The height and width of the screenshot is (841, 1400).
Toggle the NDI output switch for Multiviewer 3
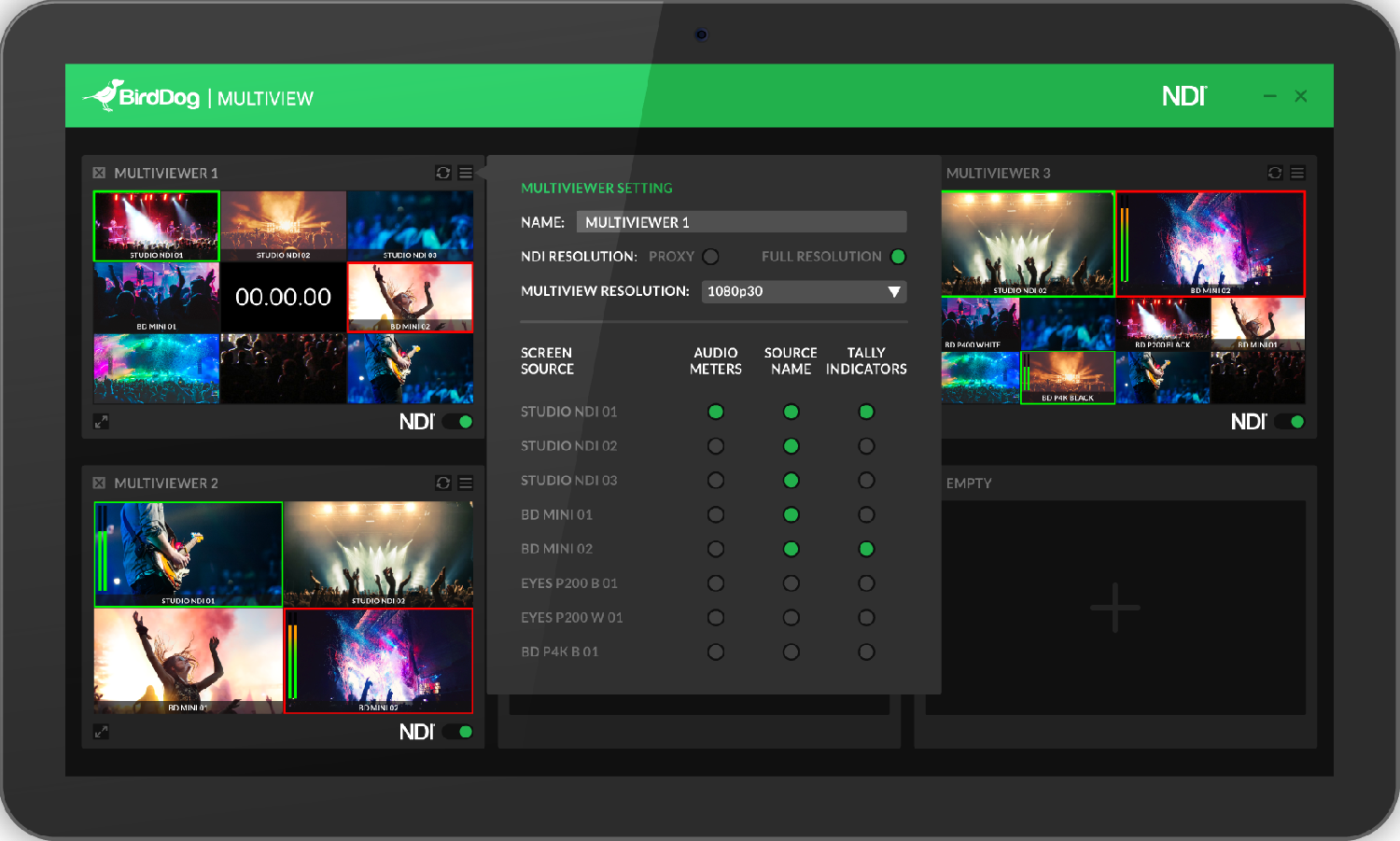click(1290, 422)
